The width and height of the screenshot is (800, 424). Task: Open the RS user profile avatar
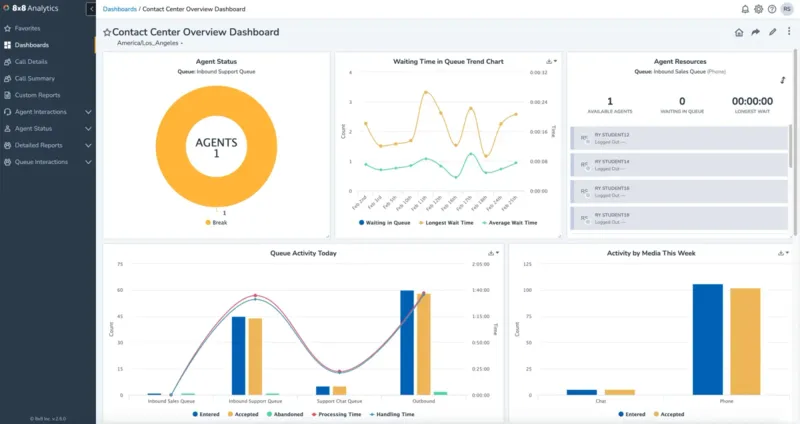787,9
